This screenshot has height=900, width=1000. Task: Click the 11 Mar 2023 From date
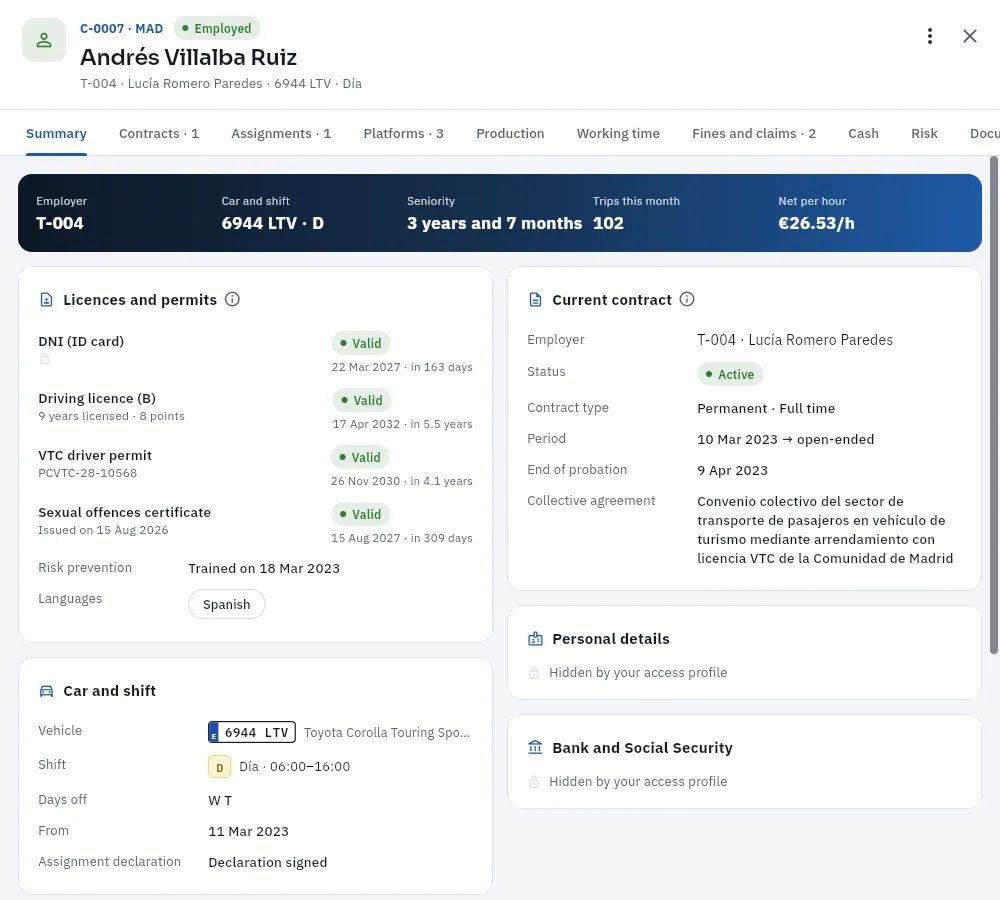(x=248, y=831)
